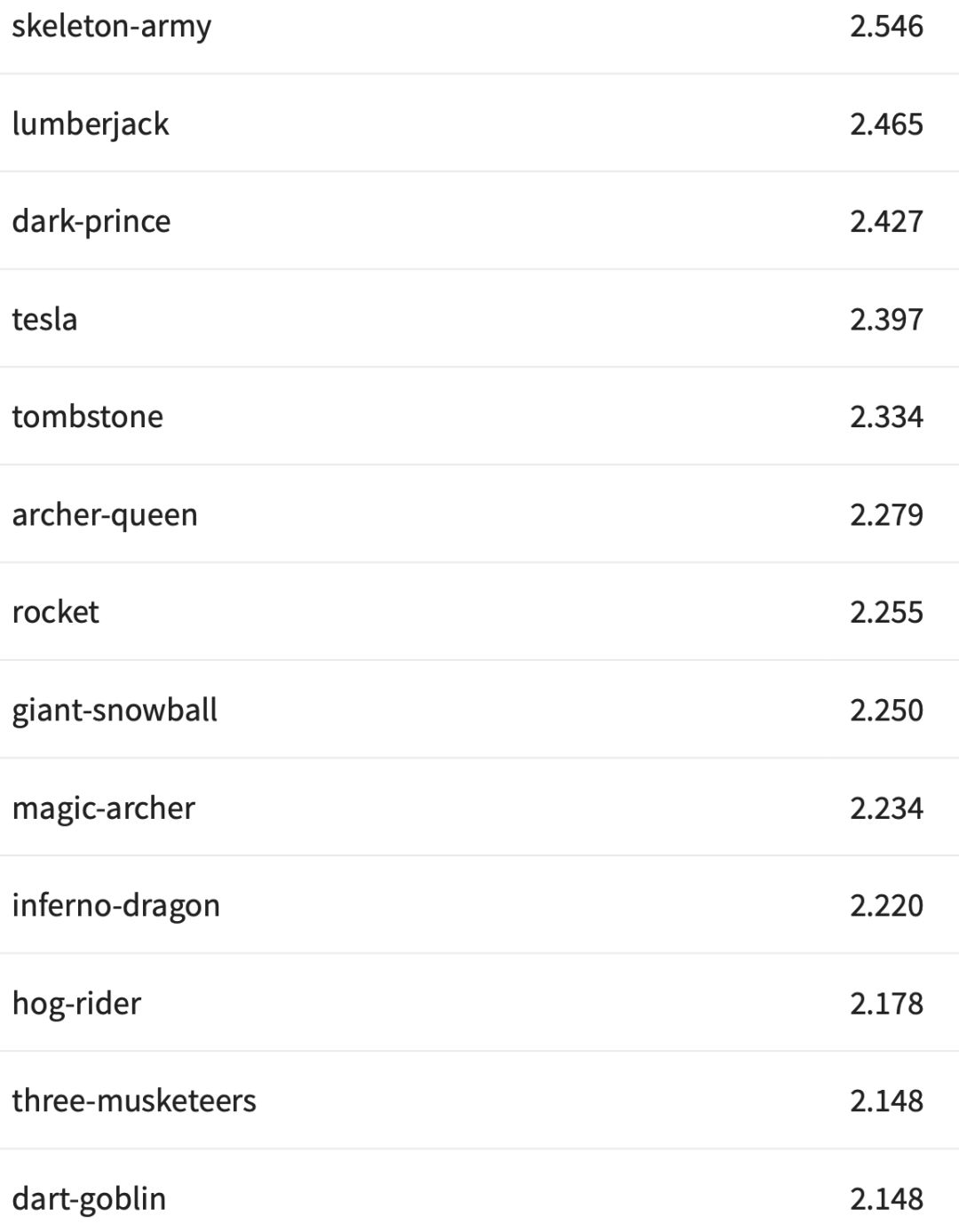Click the 2.178 hog-rider value
The height and width of the screenshot is (1232, 959).
click(x=886, y=1003)
